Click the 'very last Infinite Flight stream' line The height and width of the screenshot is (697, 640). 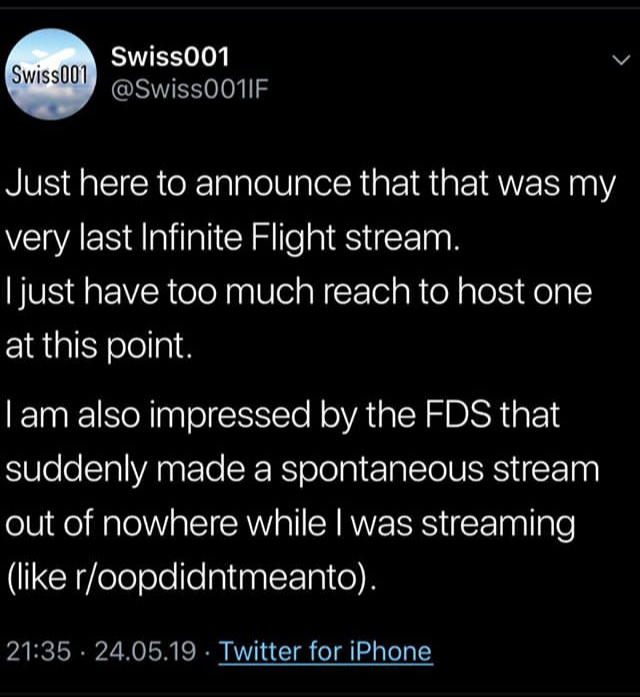[x=236, y=238]
